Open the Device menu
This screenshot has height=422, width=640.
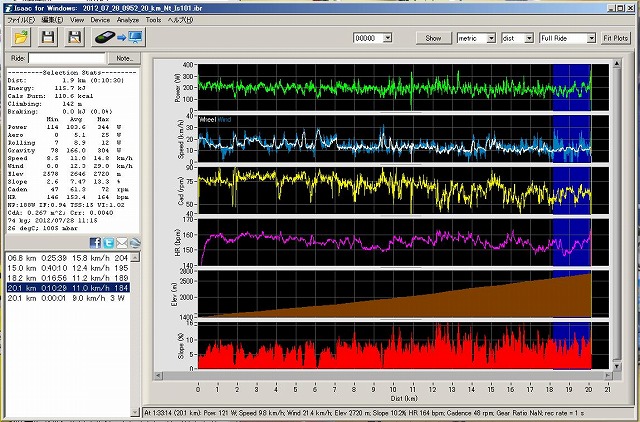pyautogui.click(x=100, y=19)
